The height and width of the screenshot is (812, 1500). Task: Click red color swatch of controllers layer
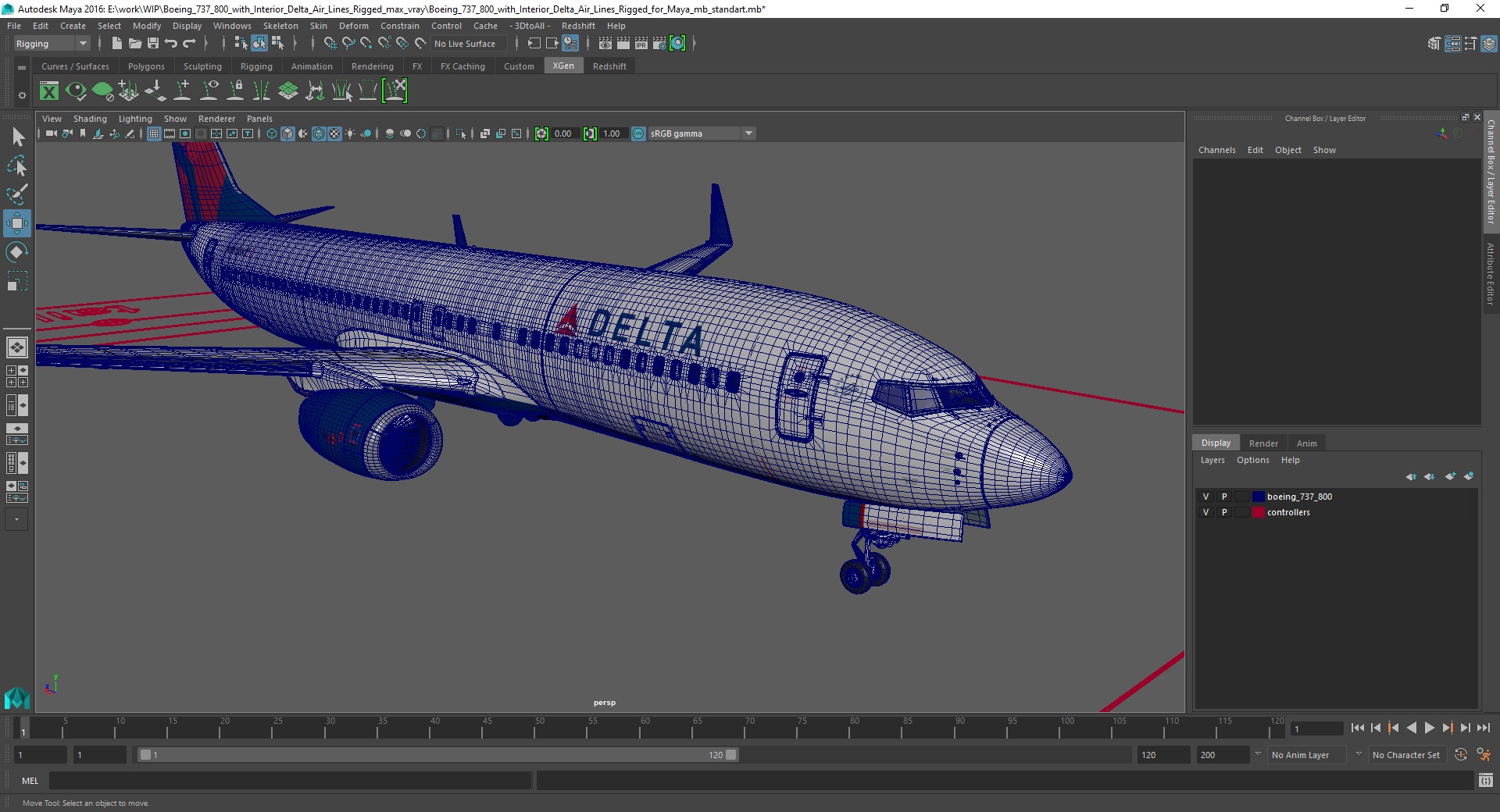[1258, 512]
